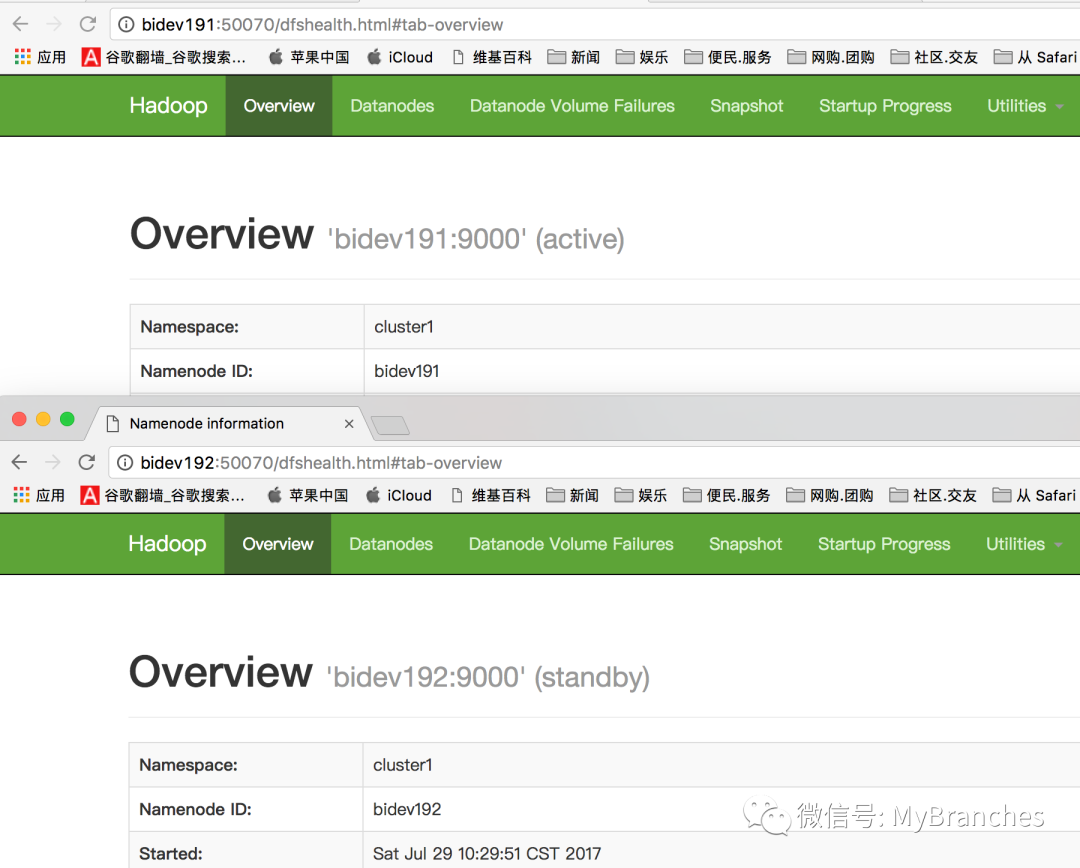Expand the 便民.服务 folder in the bidev192 window
Screen dimensions: 1080x868
coord(727,495)
